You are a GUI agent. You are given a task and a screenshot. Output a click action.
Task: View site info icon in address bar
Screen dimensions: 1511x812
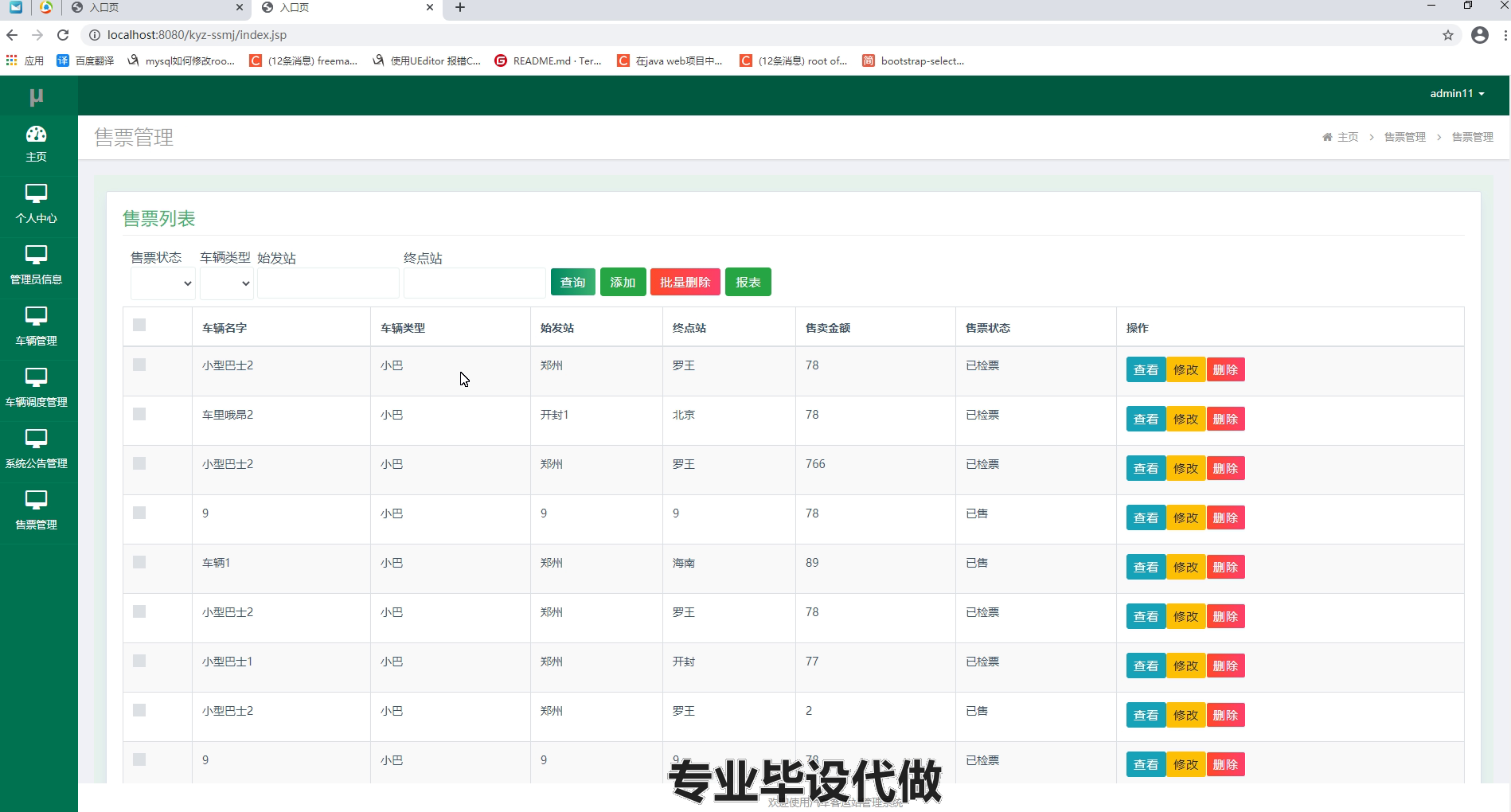coord(94,35)
